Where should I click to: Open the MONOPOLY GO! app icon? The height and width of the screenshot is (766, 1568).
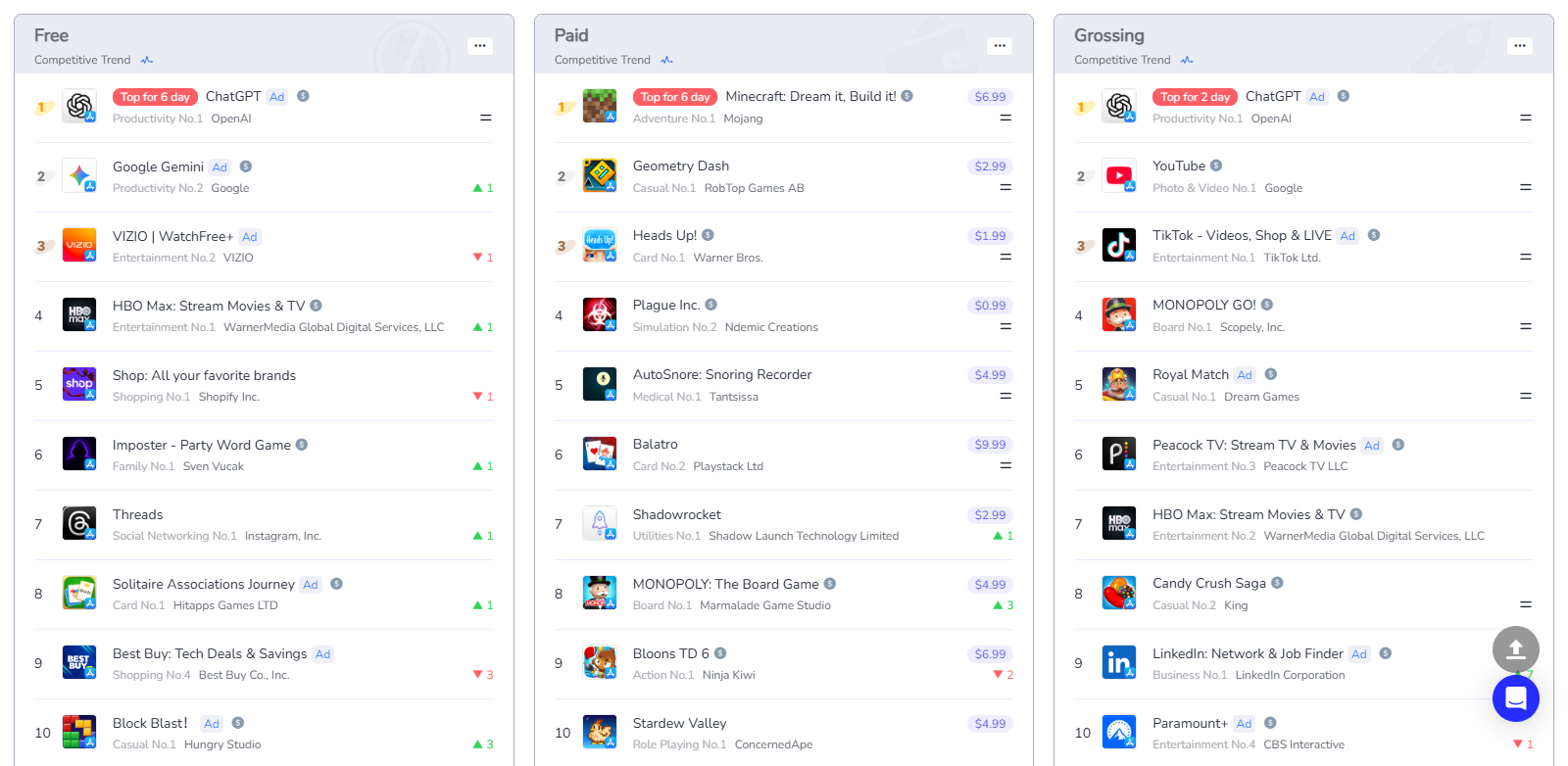tap(1119, 314)
